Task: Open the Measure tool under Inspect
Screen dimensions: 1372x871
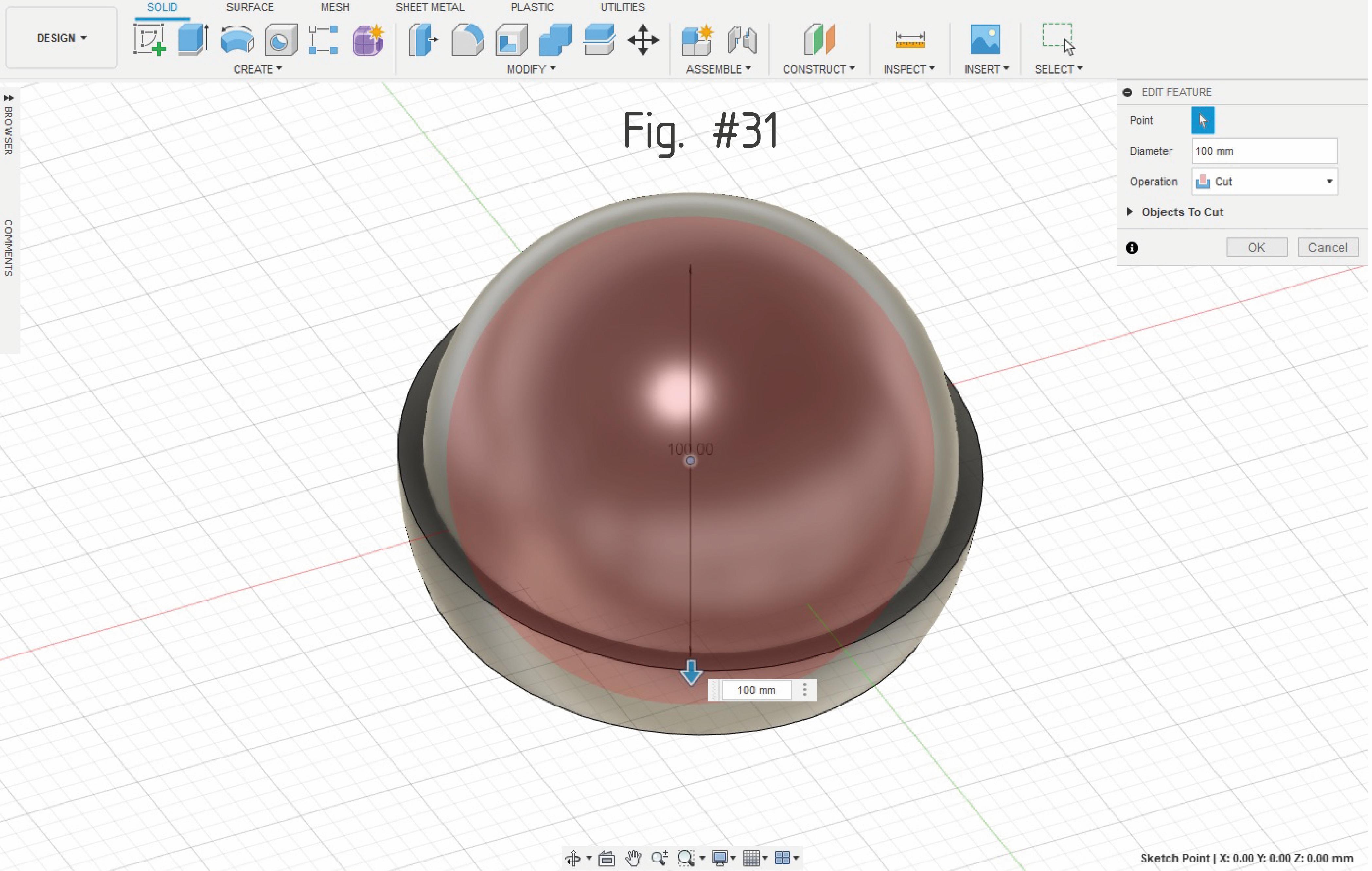Action: pyautogui.click(x=908, y=40)
